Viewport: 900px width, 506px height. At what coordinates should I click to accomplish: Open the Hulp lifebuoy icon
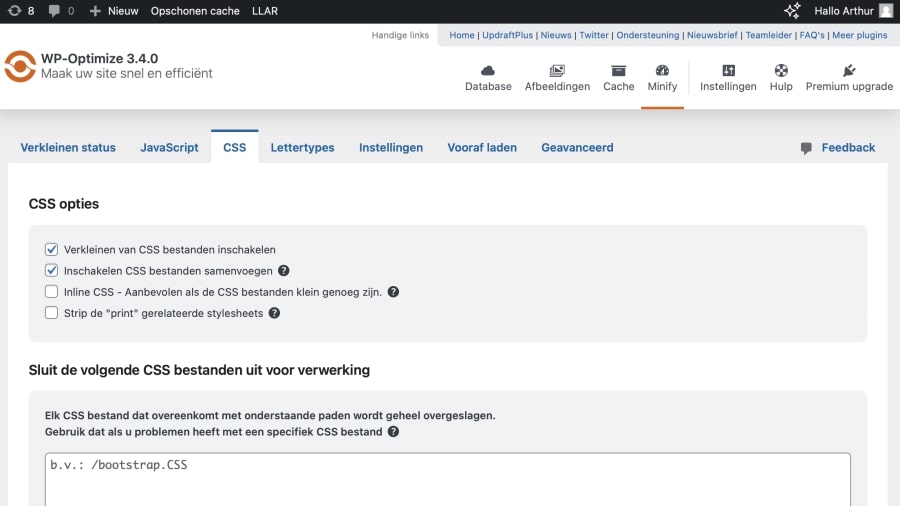(x=781, y=71)
